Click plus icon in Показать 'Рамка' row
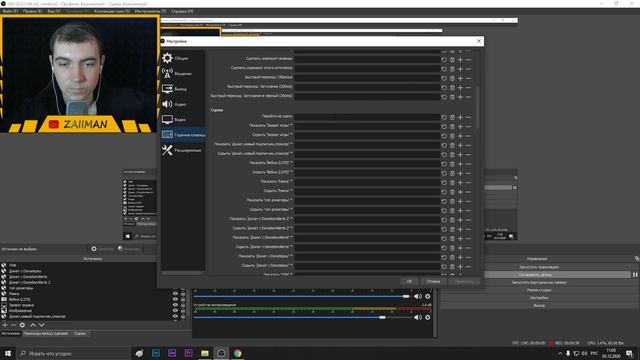Viewport: 640px width, 360px height. (460, 182)
